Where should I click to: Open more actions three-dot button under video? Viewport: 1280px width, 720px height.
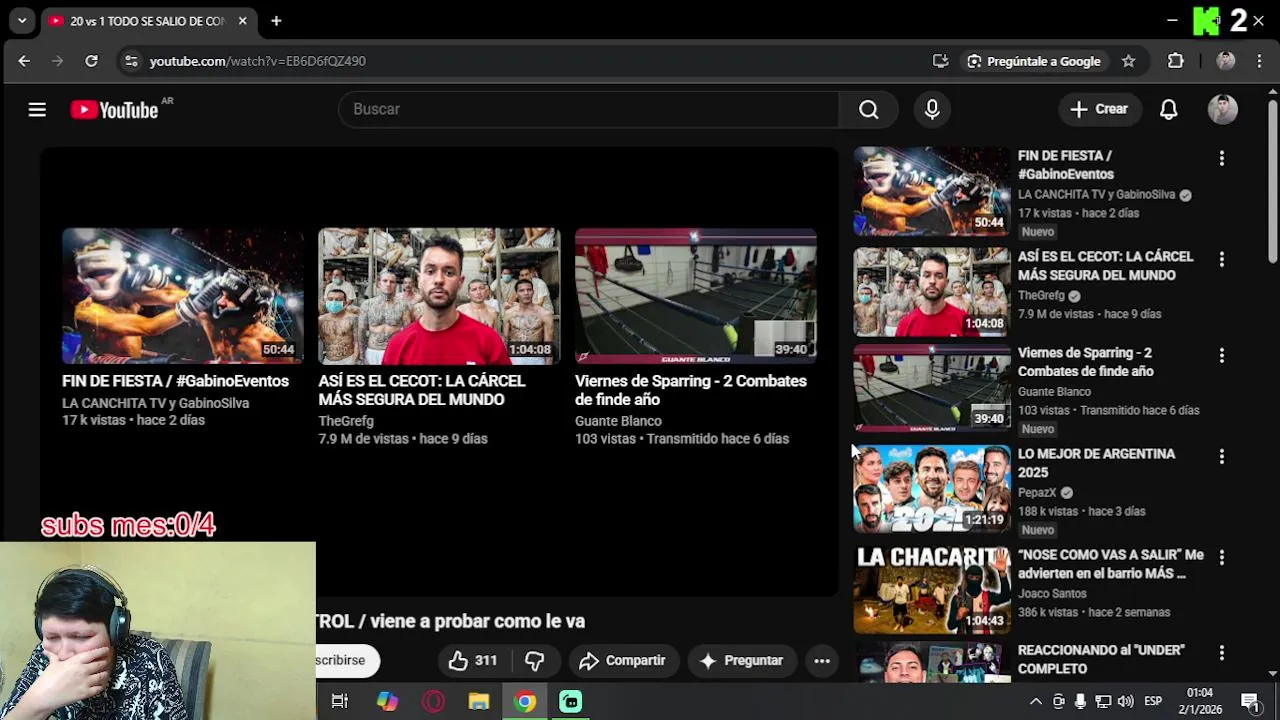pyautogui.click(x=822, y=660)
